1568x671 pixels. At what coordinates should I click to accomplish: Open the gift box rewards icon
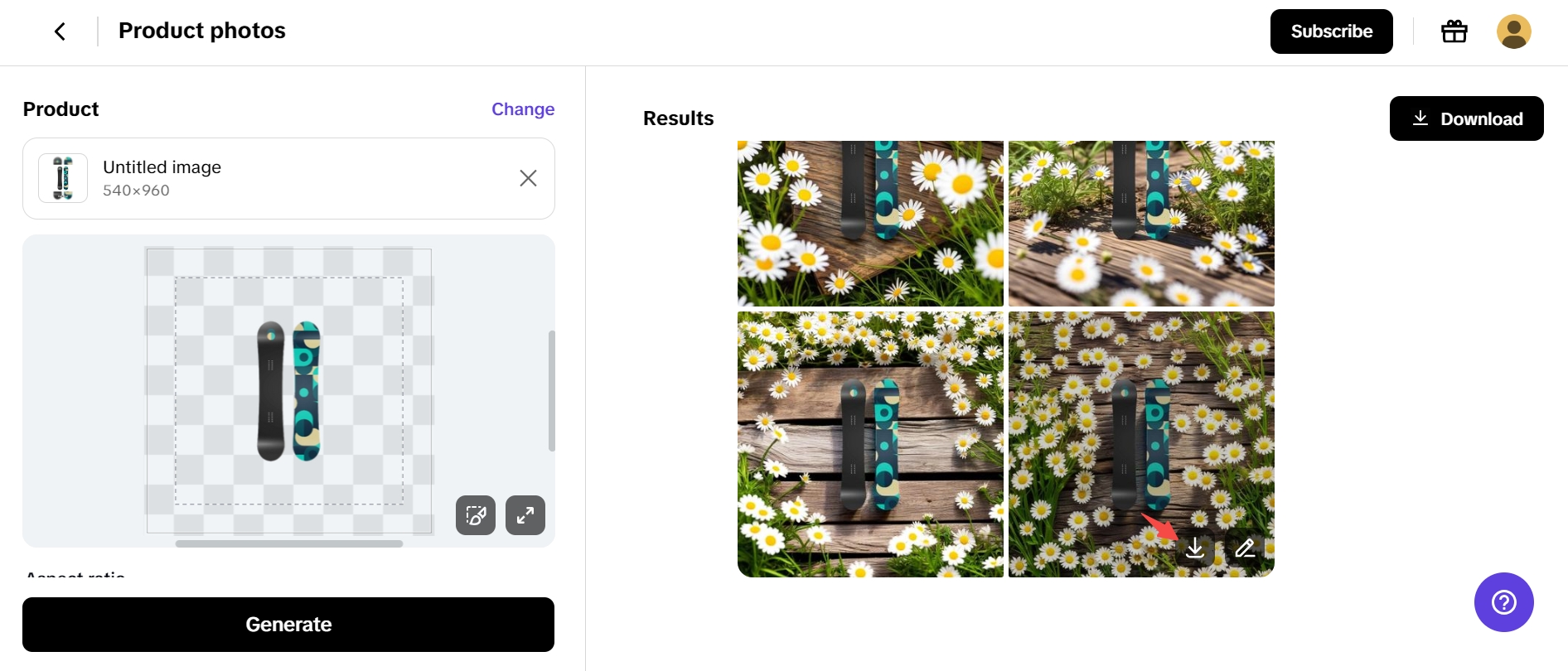tap(1454, 31)
